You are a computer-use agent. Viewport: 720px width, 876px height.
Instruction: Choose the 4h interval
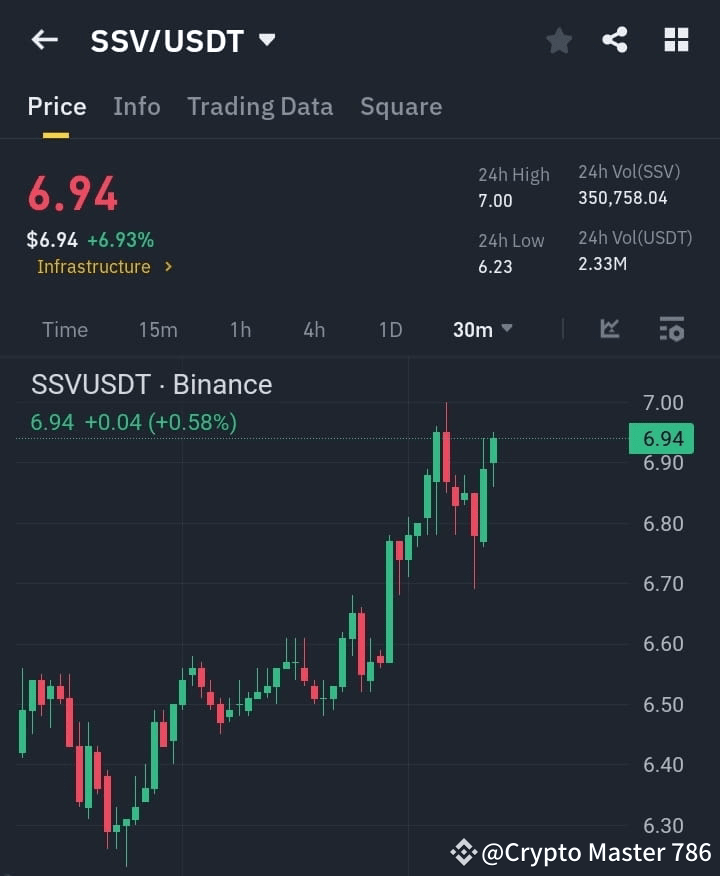(x=314, y=330)
